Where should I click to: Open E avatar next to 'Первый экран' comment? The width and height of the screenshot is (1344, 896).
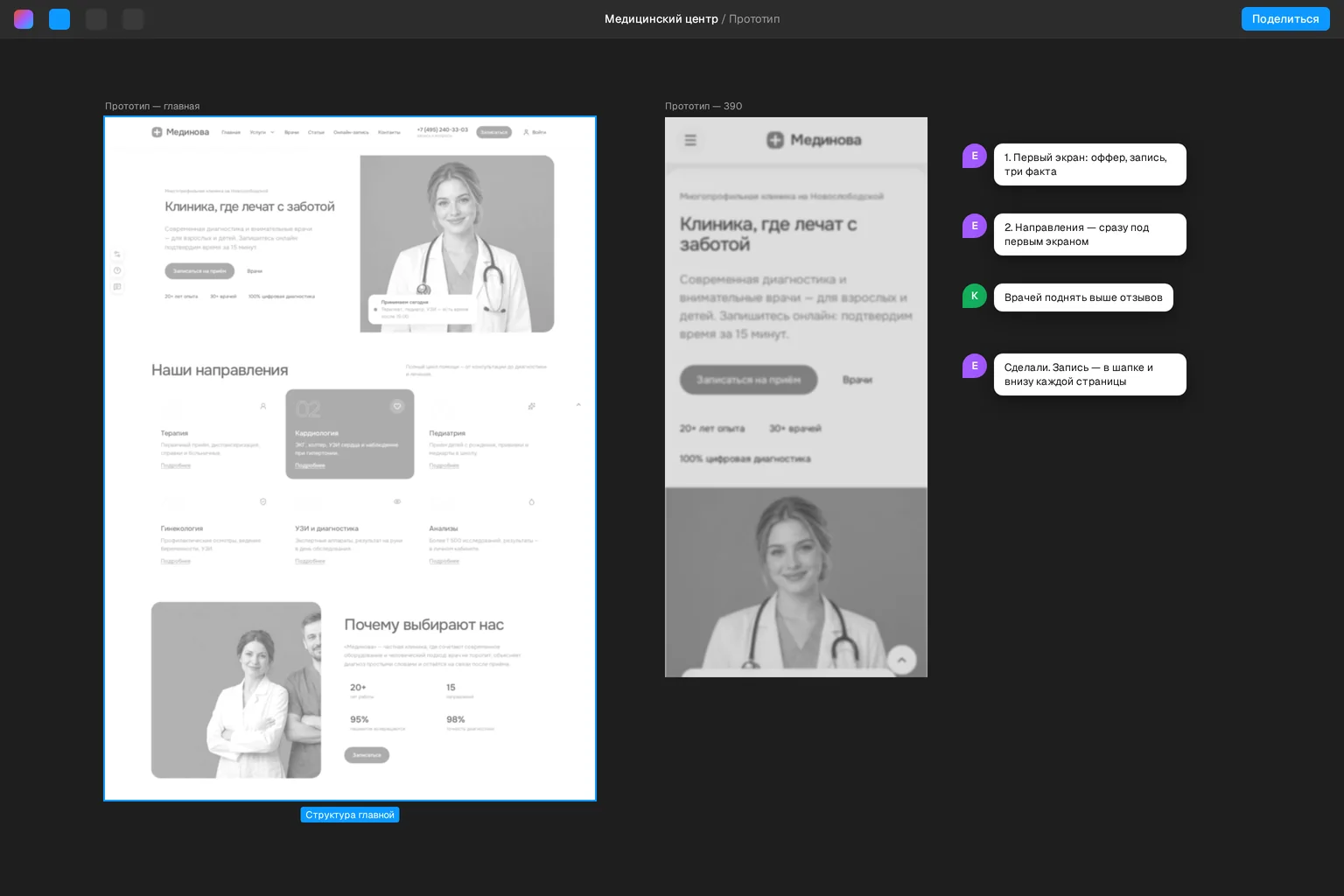pyautogui.click(x=975, y=156)
